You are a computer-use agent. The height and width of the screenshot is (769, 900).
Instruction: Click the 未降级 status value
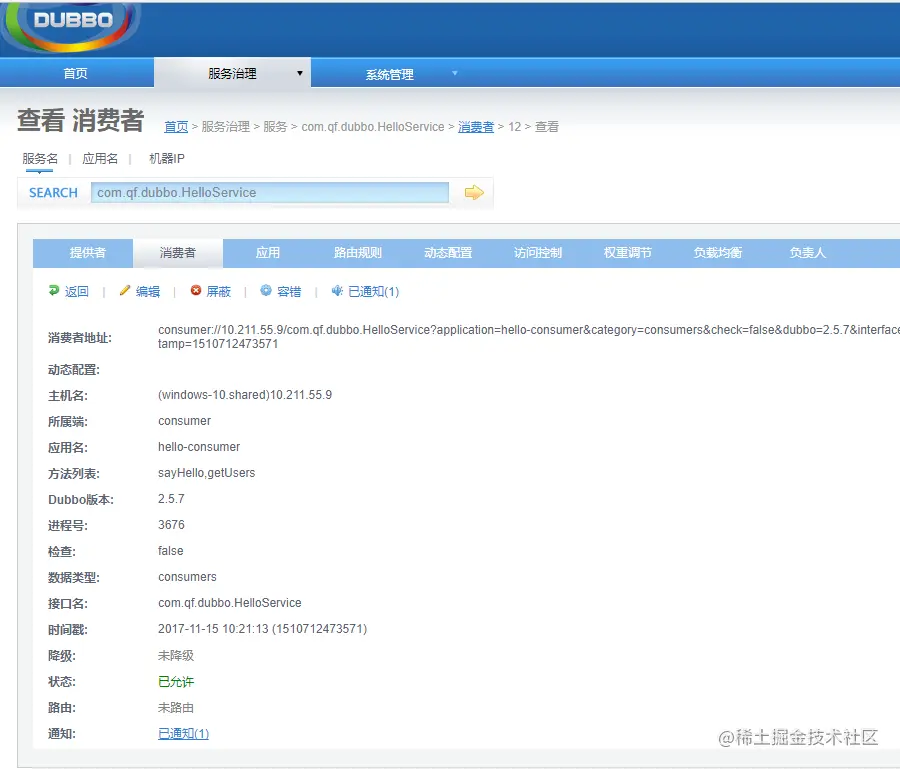coord(176,655)
